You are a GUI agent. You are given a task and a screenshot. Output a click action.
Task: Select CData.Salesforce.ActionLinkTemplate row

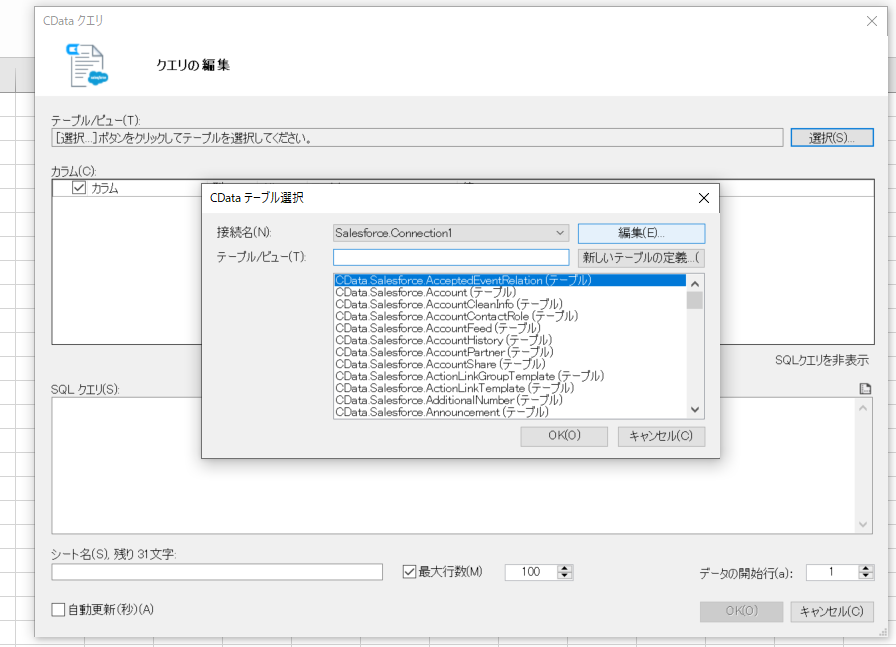510,388
